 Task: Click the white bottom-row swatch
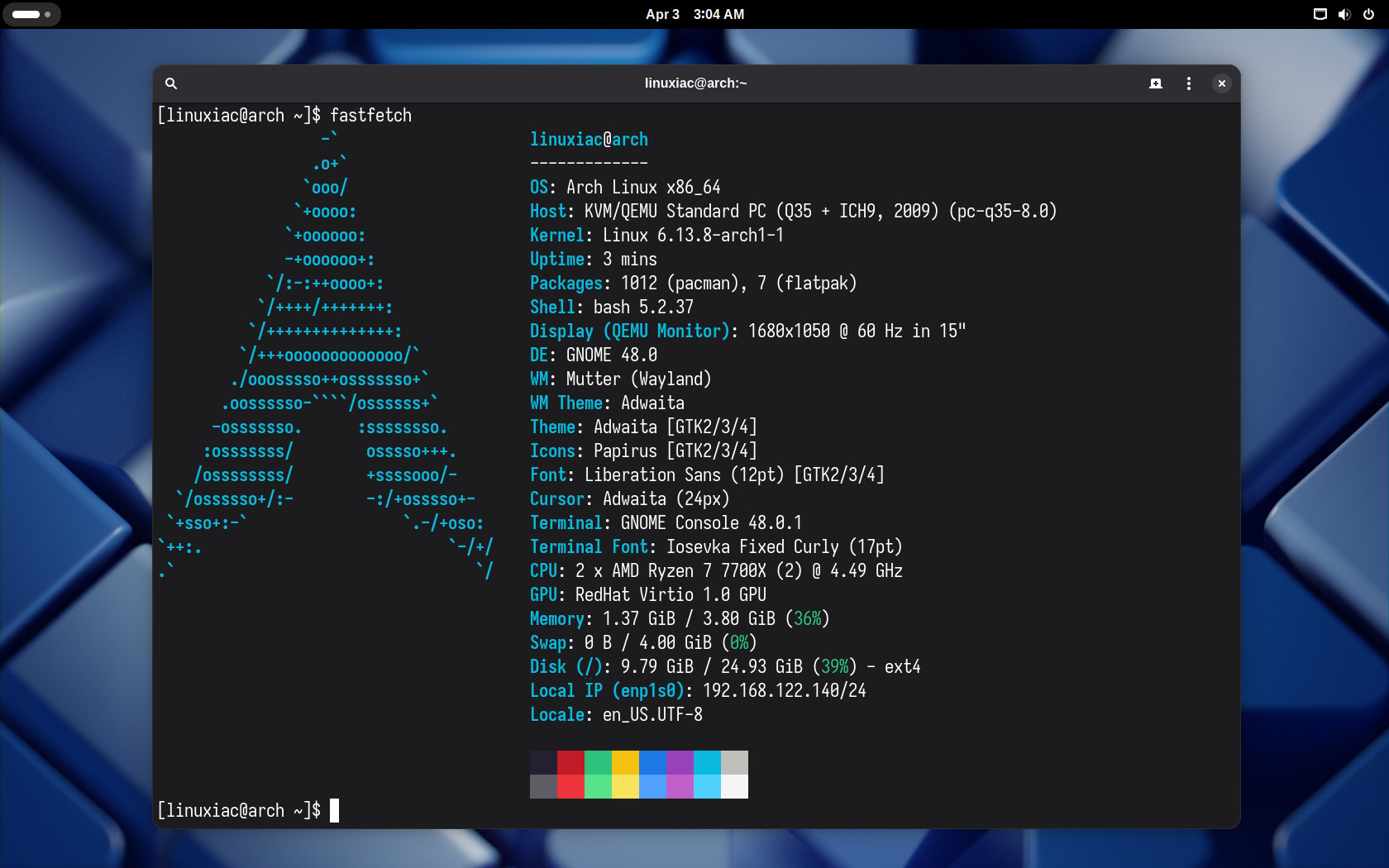point(734,786)
